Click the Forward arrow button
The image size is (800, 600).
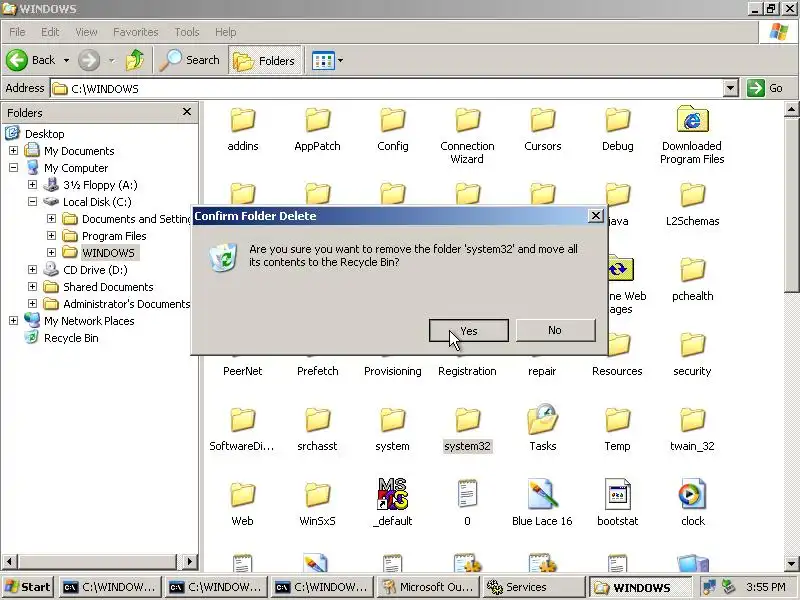[89, 60]
